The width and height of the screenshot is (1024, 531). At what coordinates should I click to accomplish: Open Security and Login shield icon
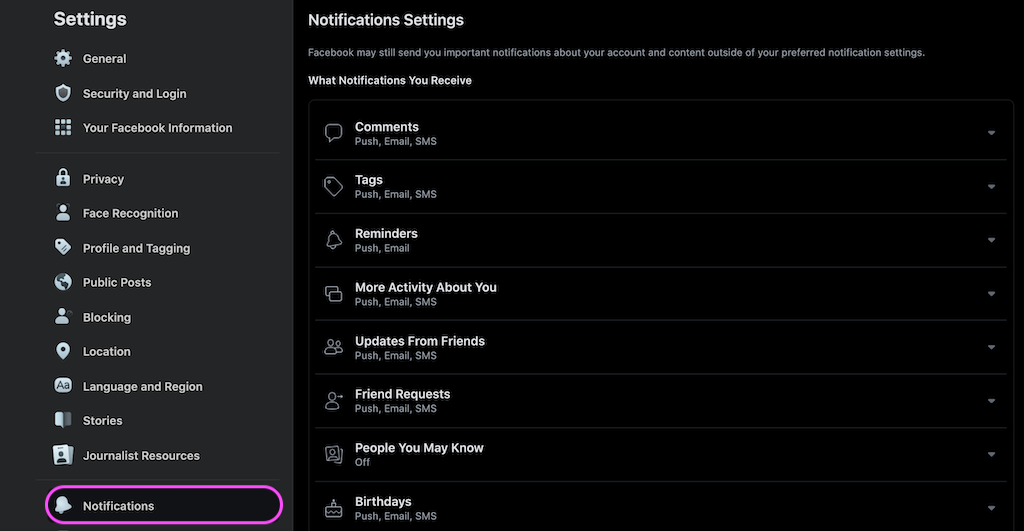pos(63,93)
